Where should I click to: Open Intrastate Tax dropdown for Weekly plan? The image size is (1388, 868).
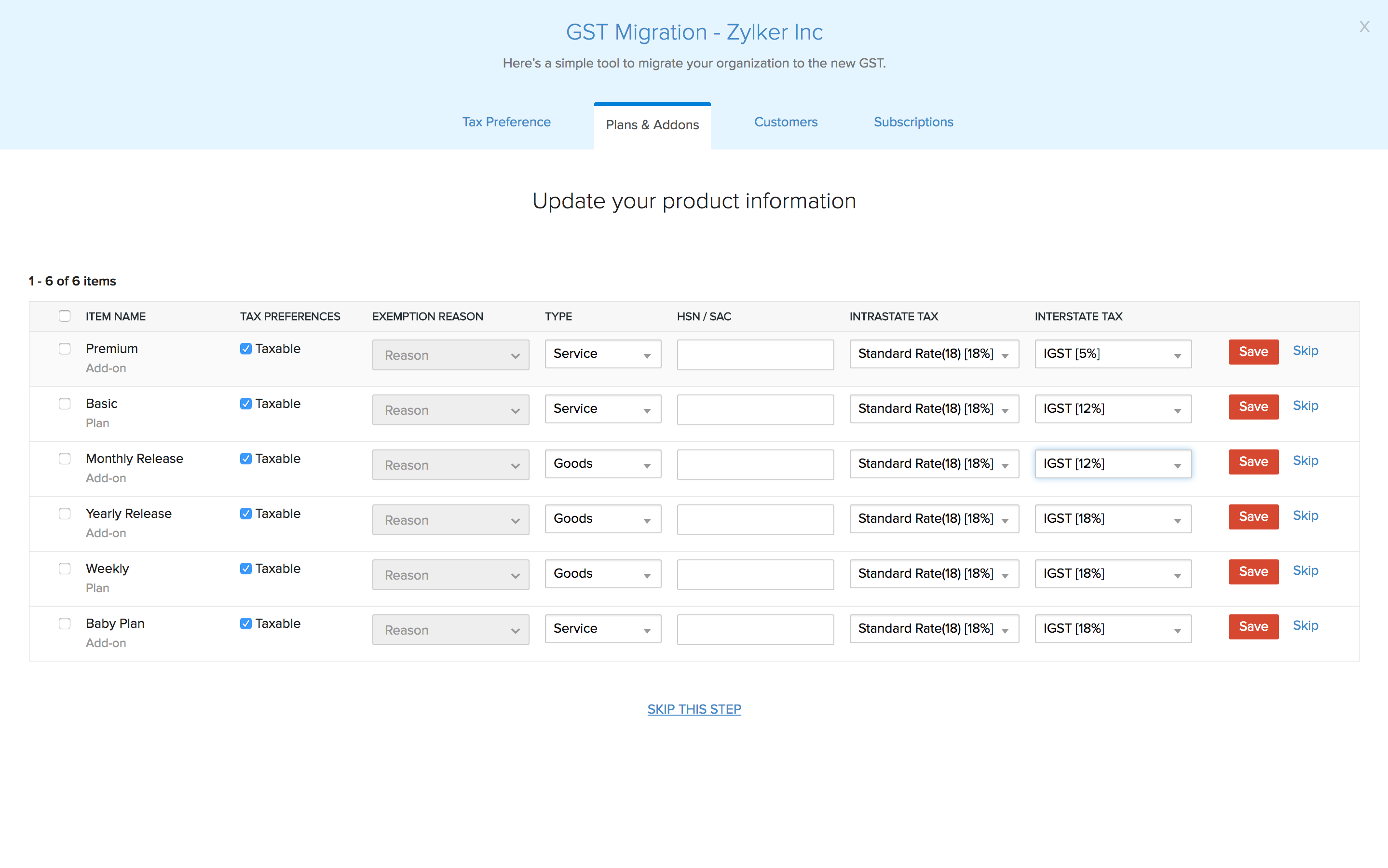[933, 573]
